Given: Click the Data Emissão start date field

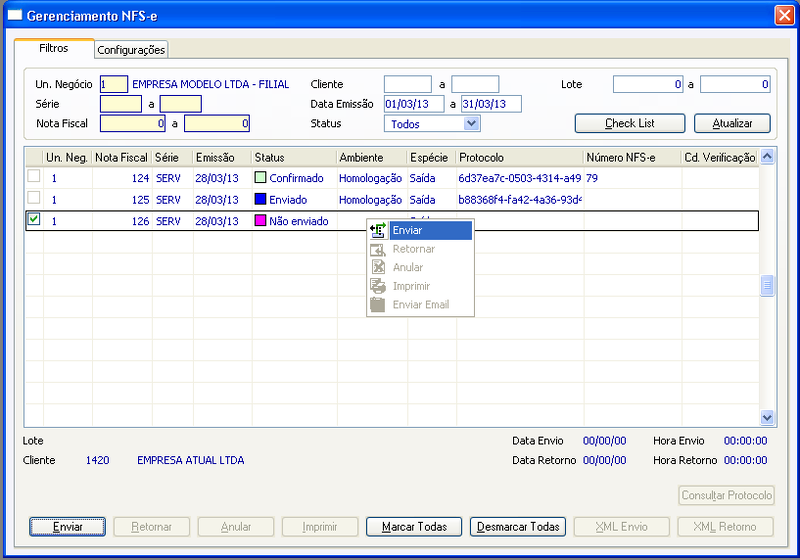Looking at the screenshot, I should [x=414, y=104].
